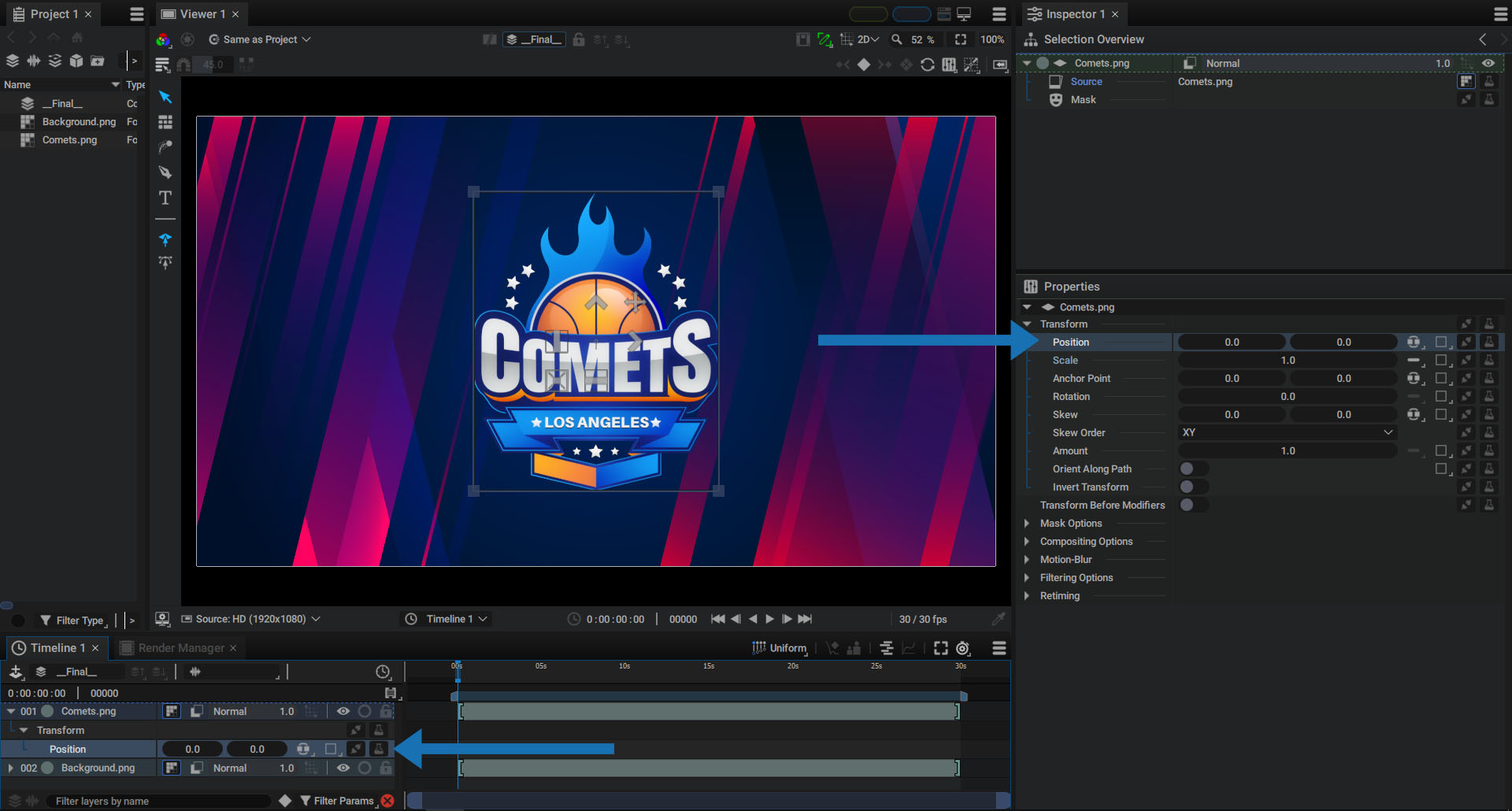
Task: Toggle visibility eye of Comets.png timeline layer
Action: (343, 711)
